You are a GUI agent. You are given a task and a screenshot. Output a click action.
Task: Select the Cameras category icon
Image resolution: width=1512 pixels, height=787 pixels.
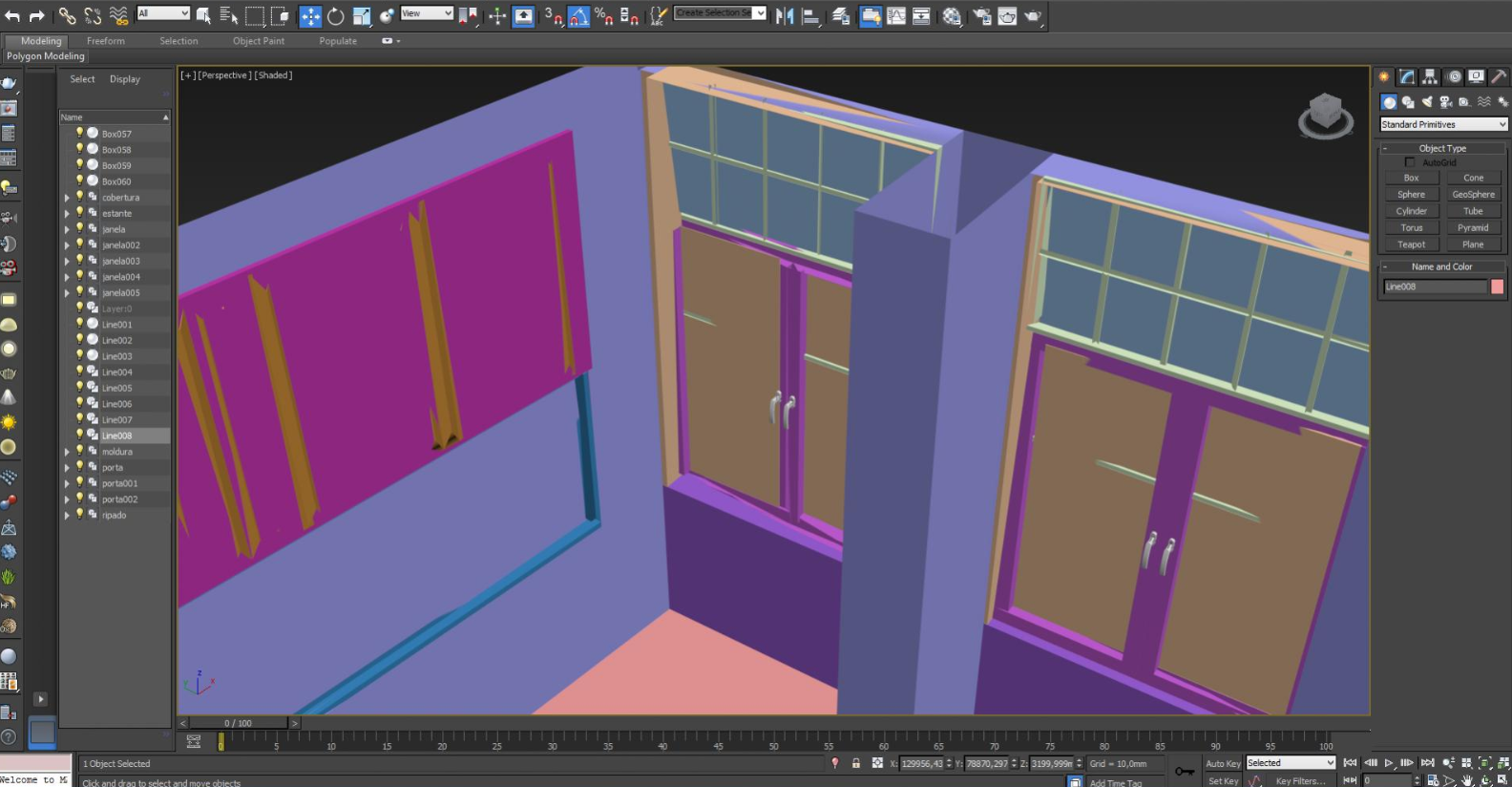(1445, 102)
